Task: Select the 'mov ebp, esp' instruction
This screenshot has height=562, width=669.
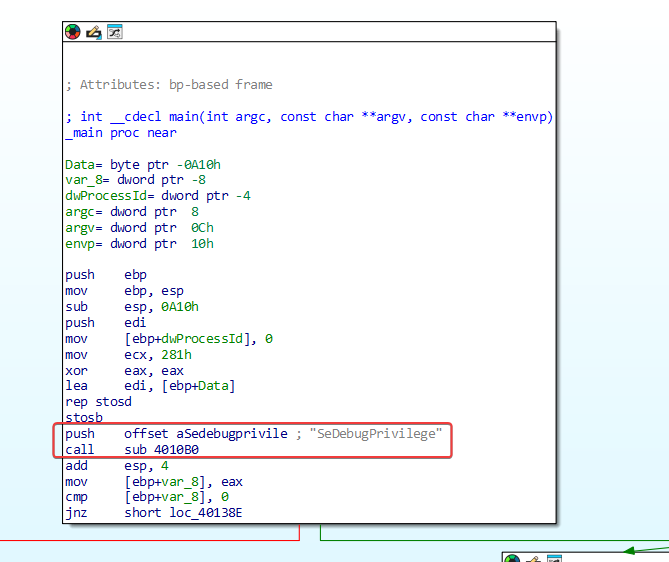Action: [124, 291]
